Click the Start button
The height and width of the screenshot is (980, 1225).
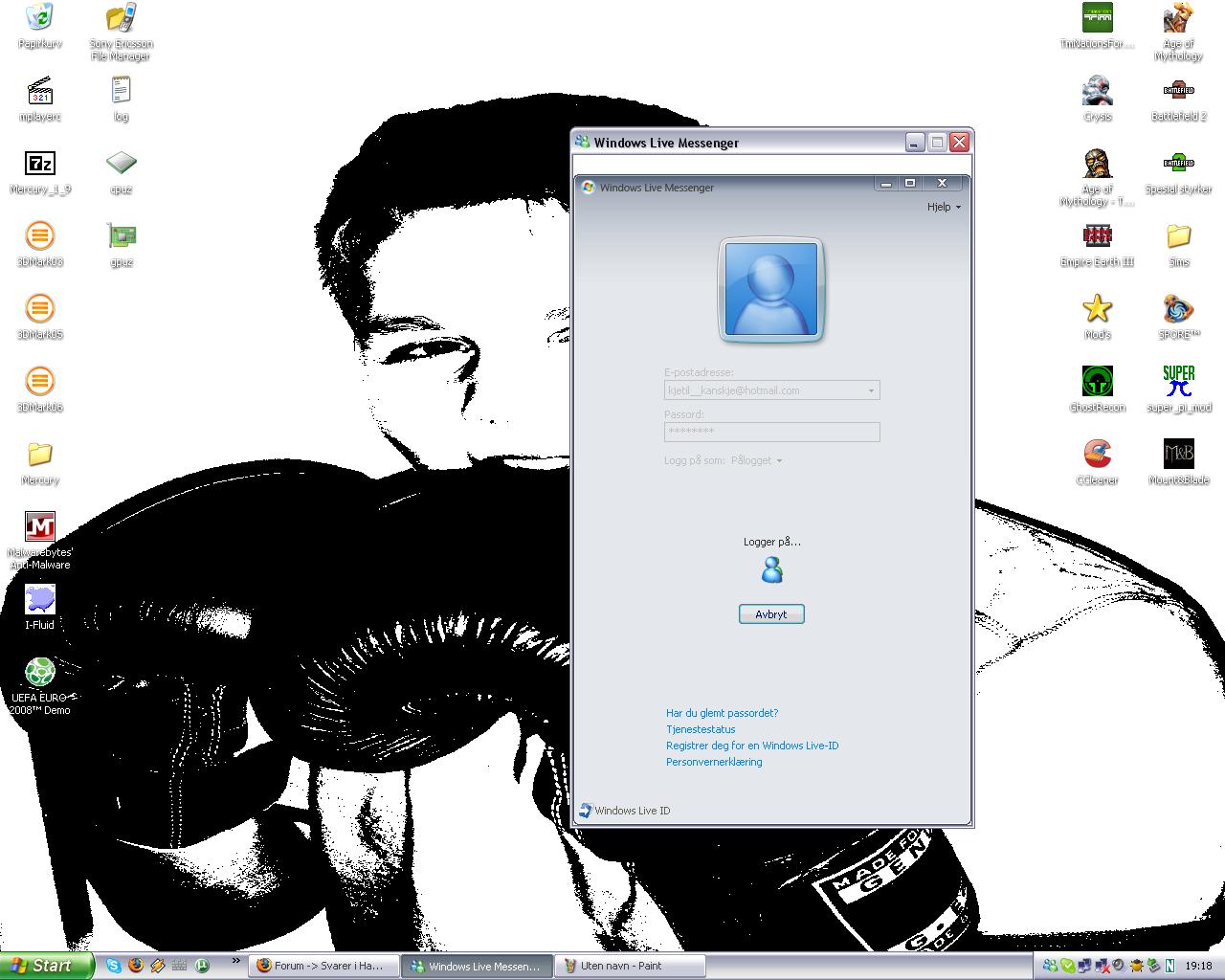tap(47, 966)
